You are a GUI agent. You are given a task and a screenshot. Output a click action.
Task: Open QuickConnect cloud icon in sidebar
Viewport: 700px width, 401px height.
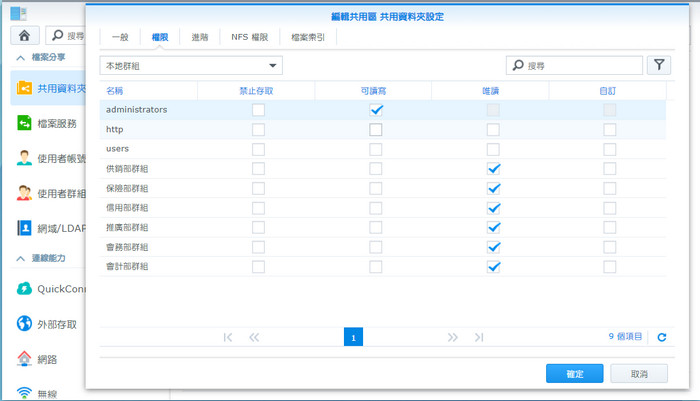(24, 289)
